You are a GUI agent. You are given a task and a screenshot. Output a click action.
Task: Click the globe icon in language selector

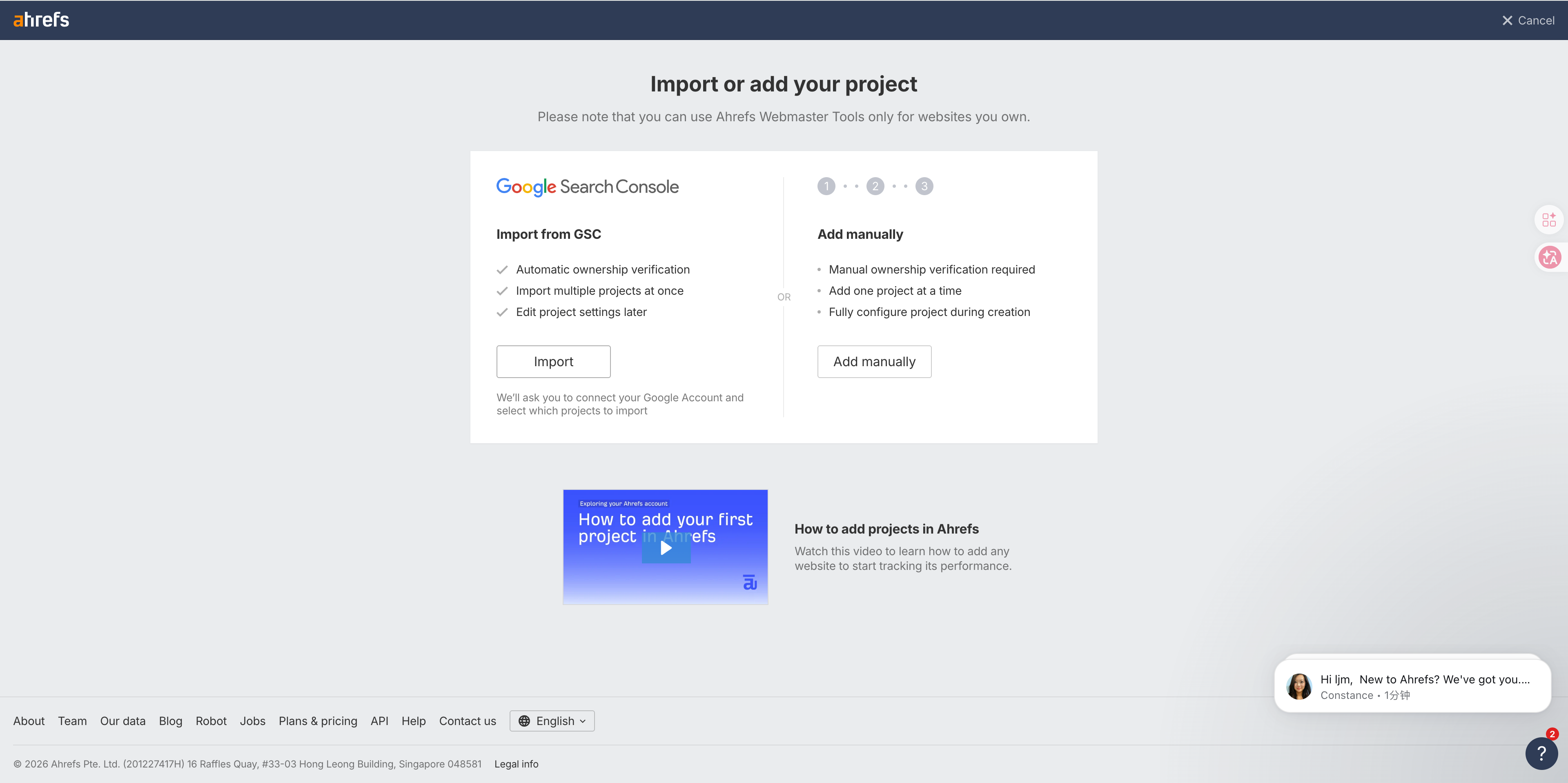524,721
